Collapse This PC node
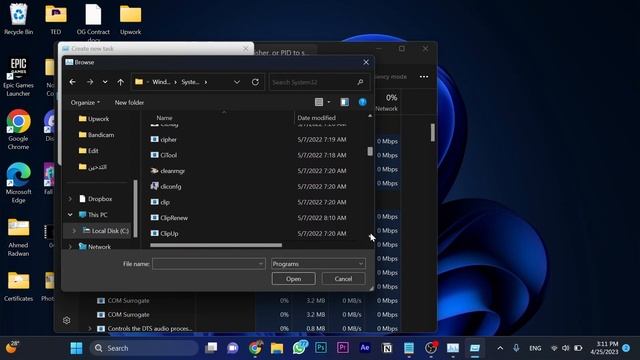The width and height of the screenshot is (640, 360). (70, 215)
